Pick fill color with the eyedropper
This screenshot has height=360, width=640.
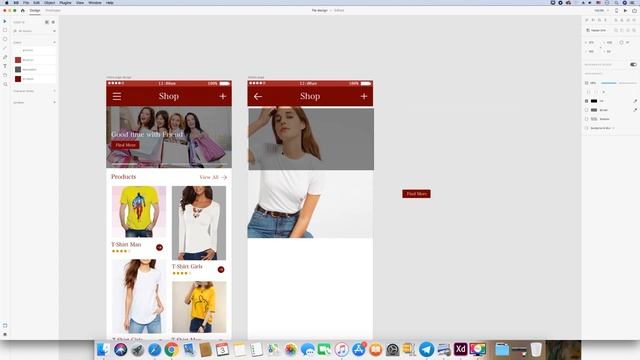coord(635,101)
